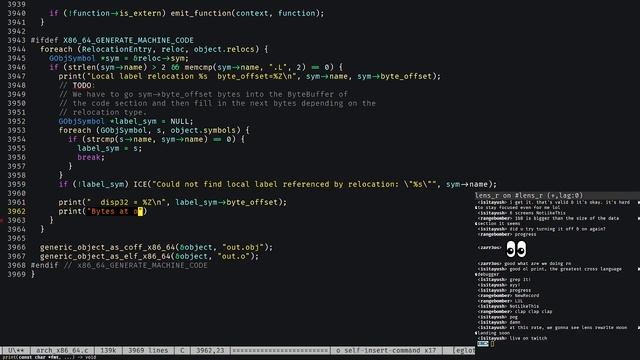Click chat message 'good what are we doing rn'
This screenshot has height=360, width=640.
click(x=538, y=264)
